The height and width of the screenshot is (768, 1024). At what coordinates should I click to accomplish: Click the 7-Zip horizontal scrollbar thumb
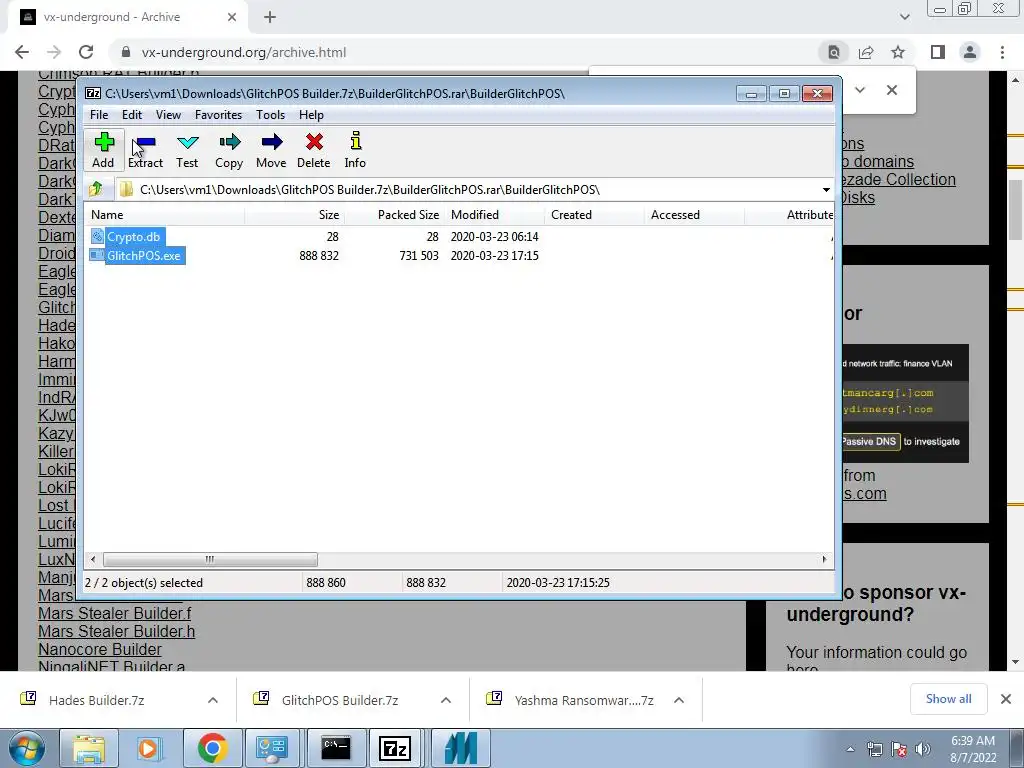(x=210, y=560)
